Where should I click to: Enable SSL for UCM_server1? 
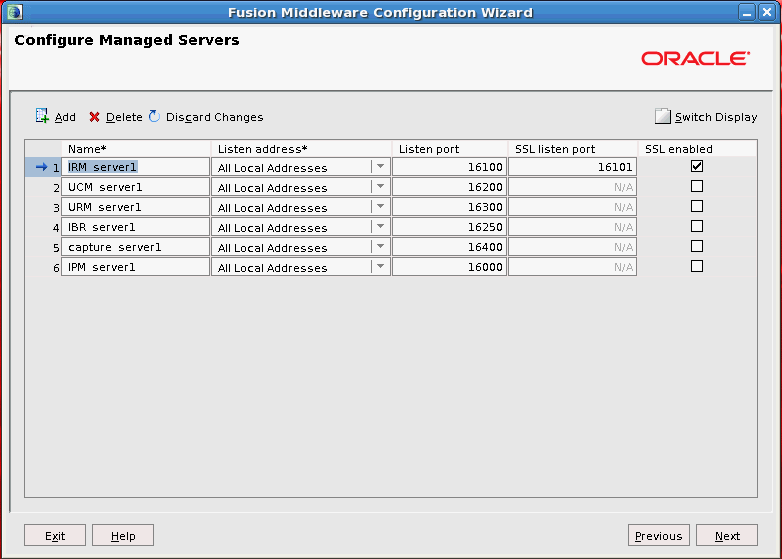(697, 186)
